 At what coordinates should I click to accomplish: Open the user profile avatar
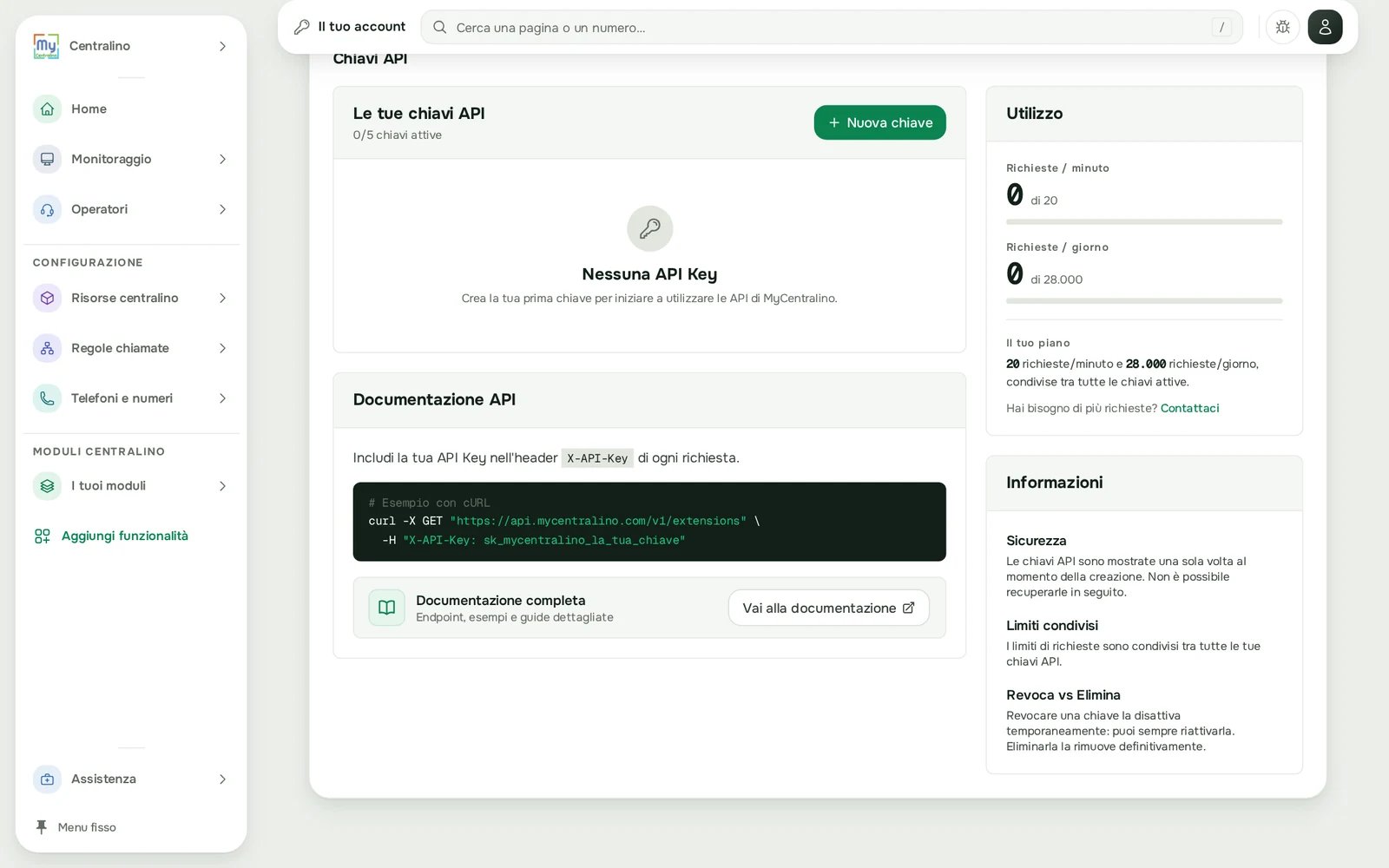(x=1325, y=27)
